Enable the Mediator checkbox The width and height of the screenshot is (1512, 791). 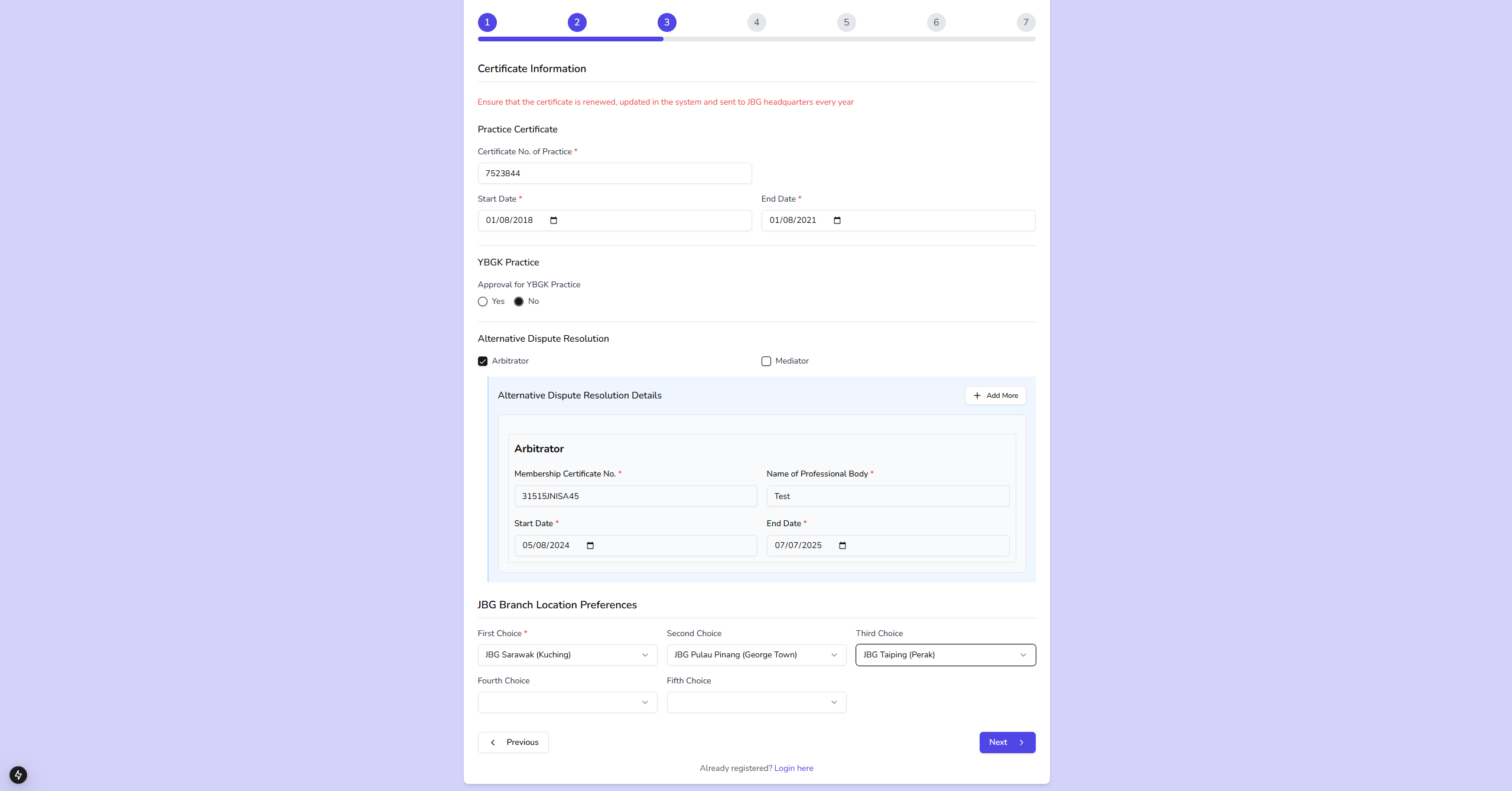[x=766, y=361]
